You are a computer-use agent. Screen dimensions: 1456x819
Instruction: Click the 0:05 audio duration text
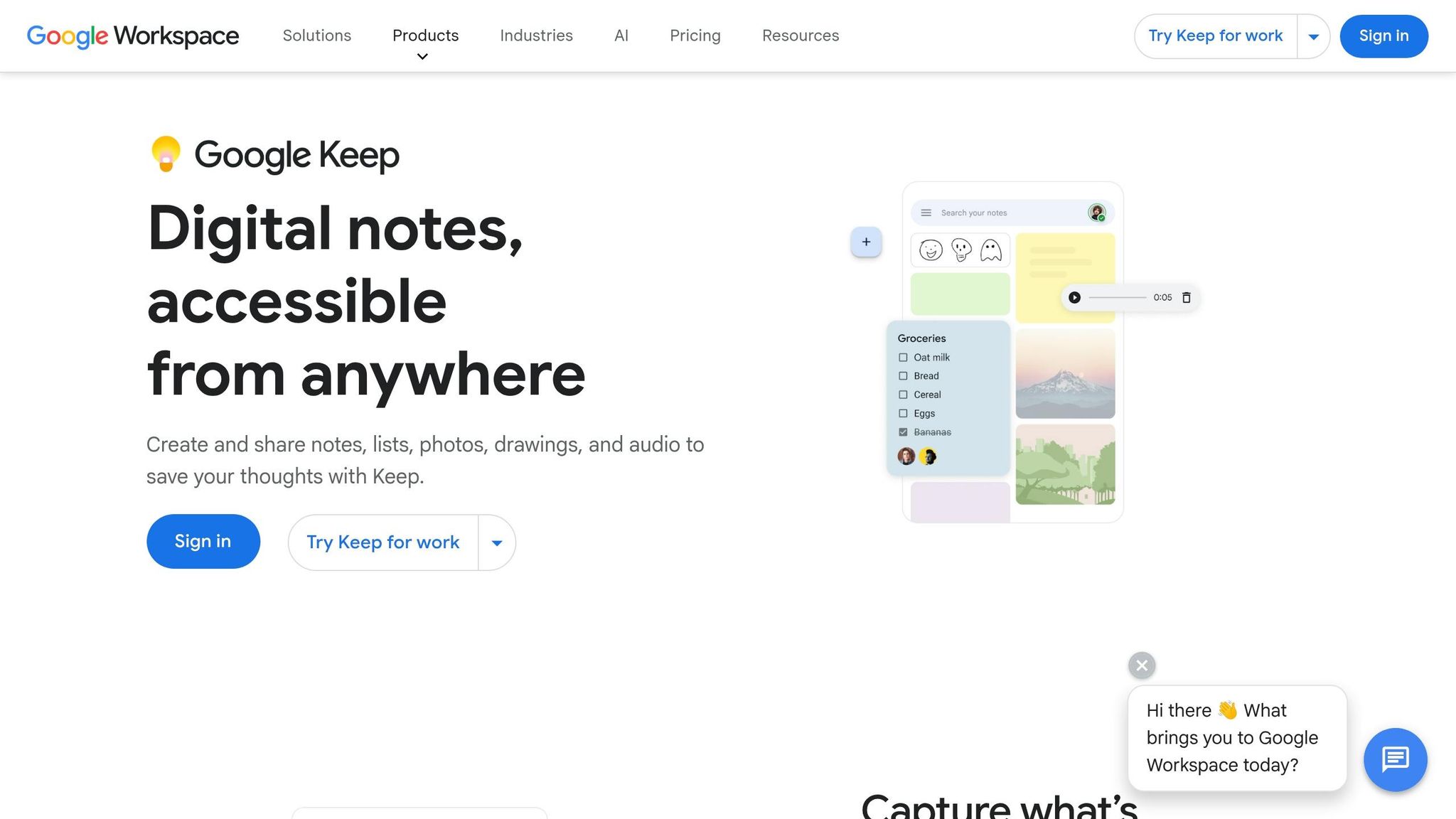(1162, 297)
